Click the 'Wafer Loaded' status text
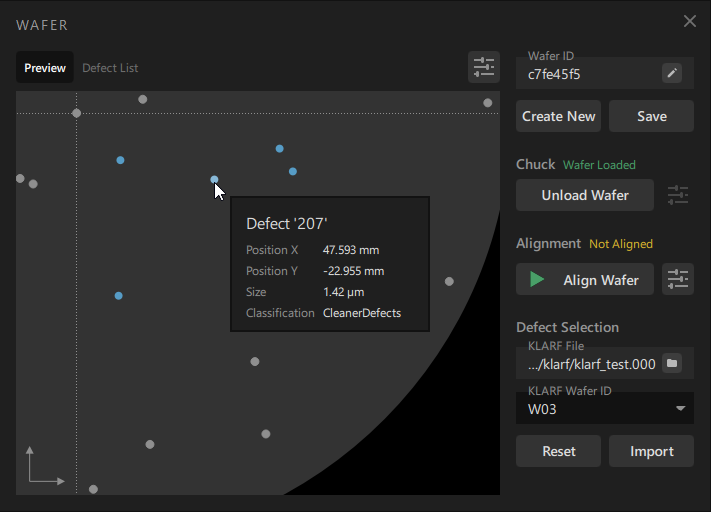This screenshot has width=711, height=512. point(599,165)
